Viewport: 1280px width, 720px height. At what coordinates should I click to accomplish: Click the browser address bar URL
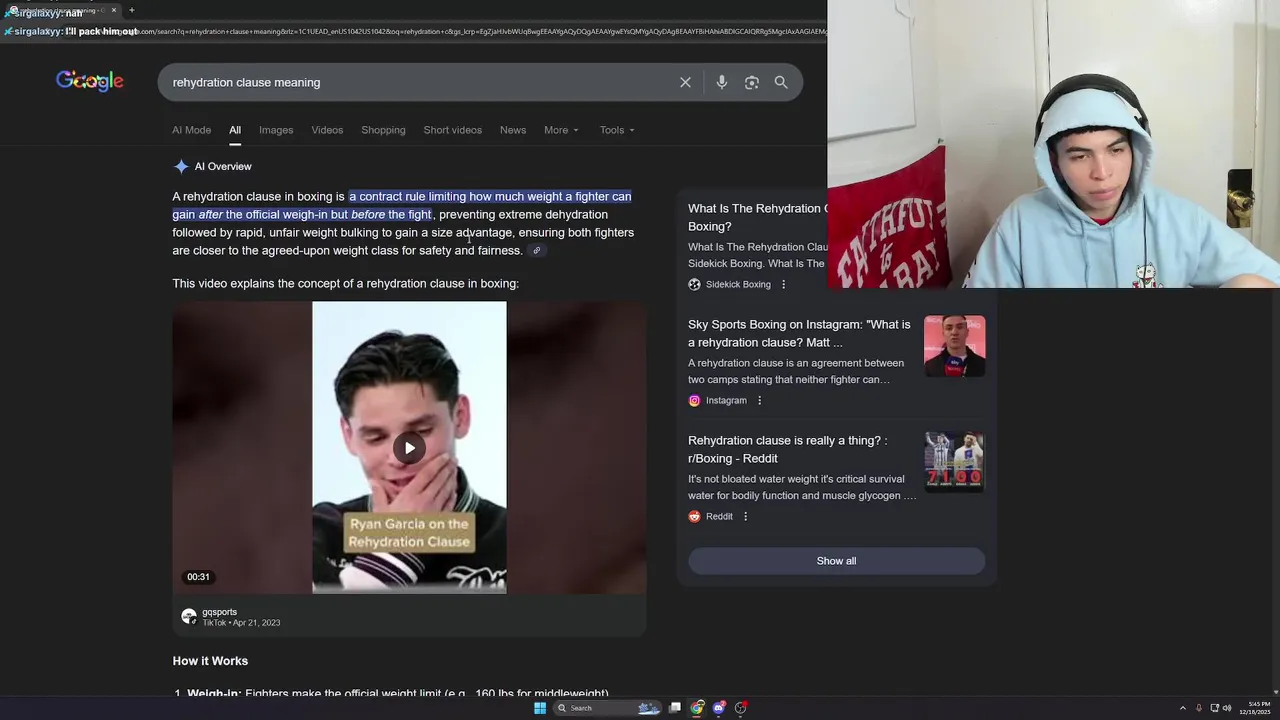click(480, 31)
